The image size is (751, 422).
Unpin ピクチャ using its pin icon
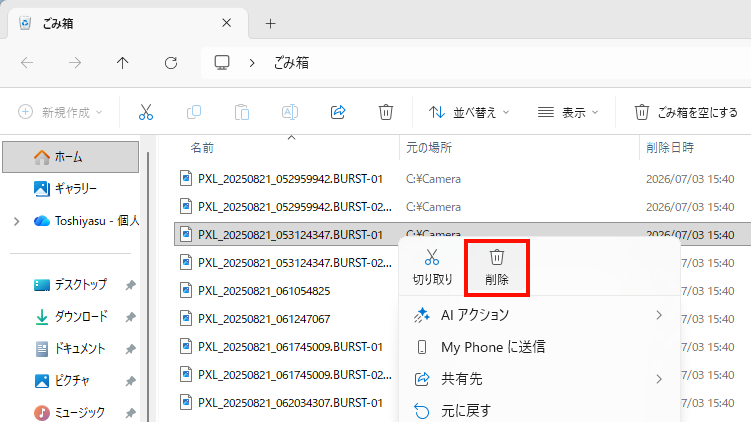130,381
